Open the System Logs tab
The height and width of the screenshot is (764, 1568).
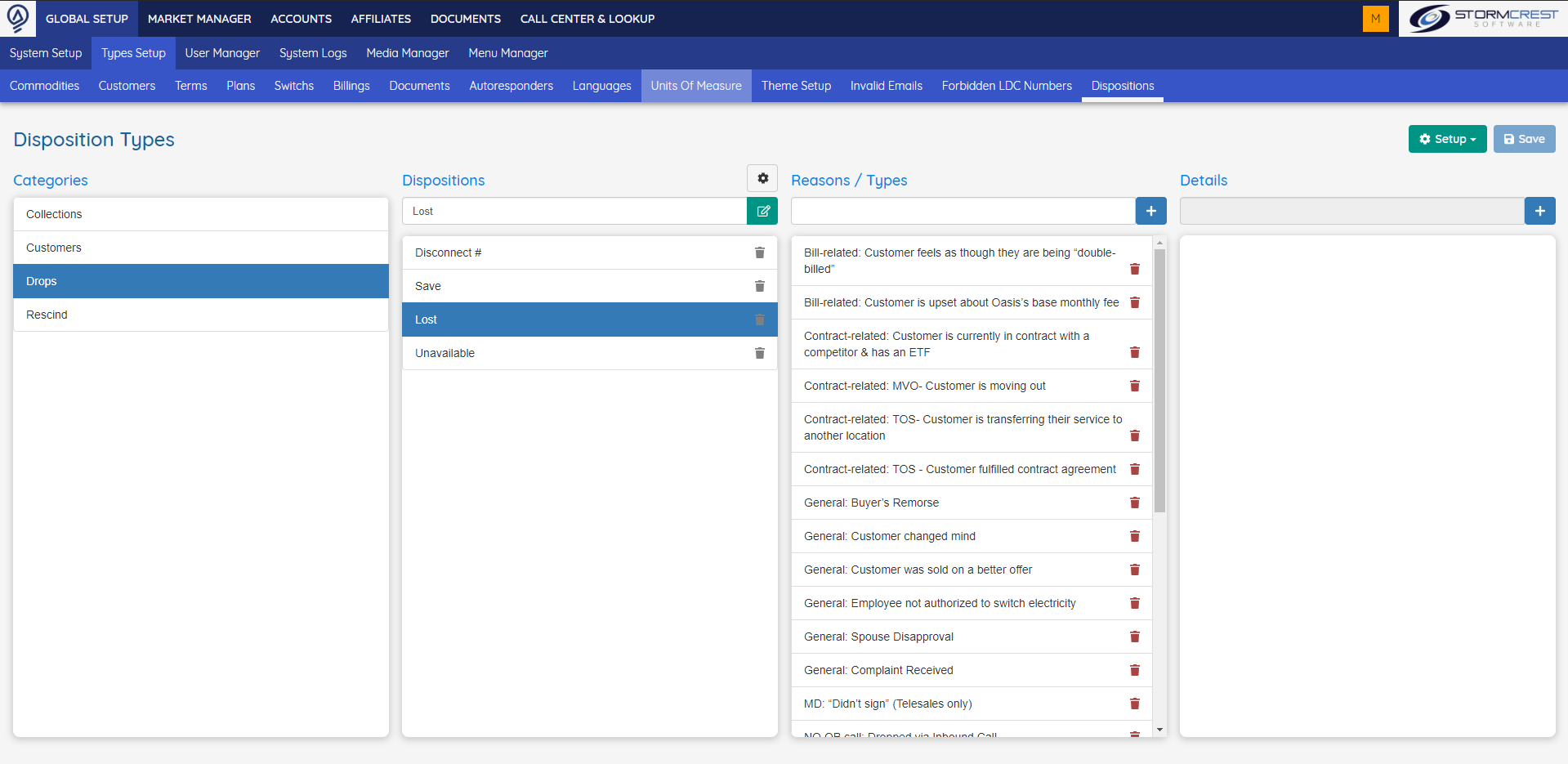coord(313,53)
